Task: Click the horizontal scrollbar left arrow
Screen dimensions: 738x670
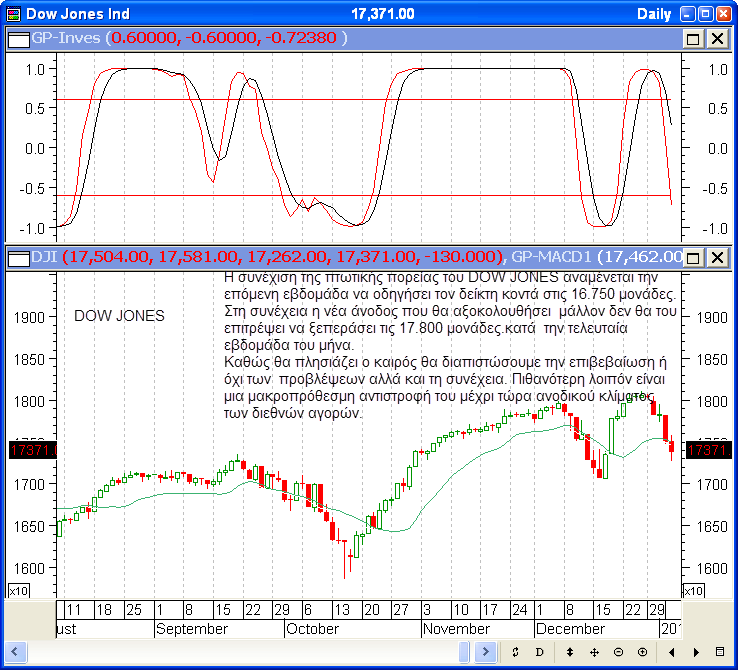Action: 15,652
